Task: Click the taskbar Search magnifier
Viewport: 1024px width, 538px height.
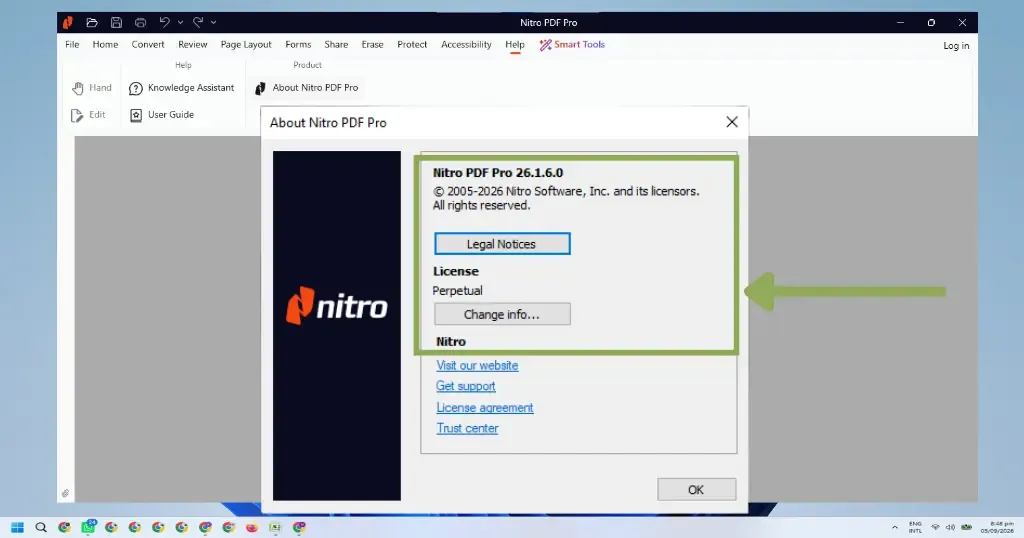Action: click(41, 528)
